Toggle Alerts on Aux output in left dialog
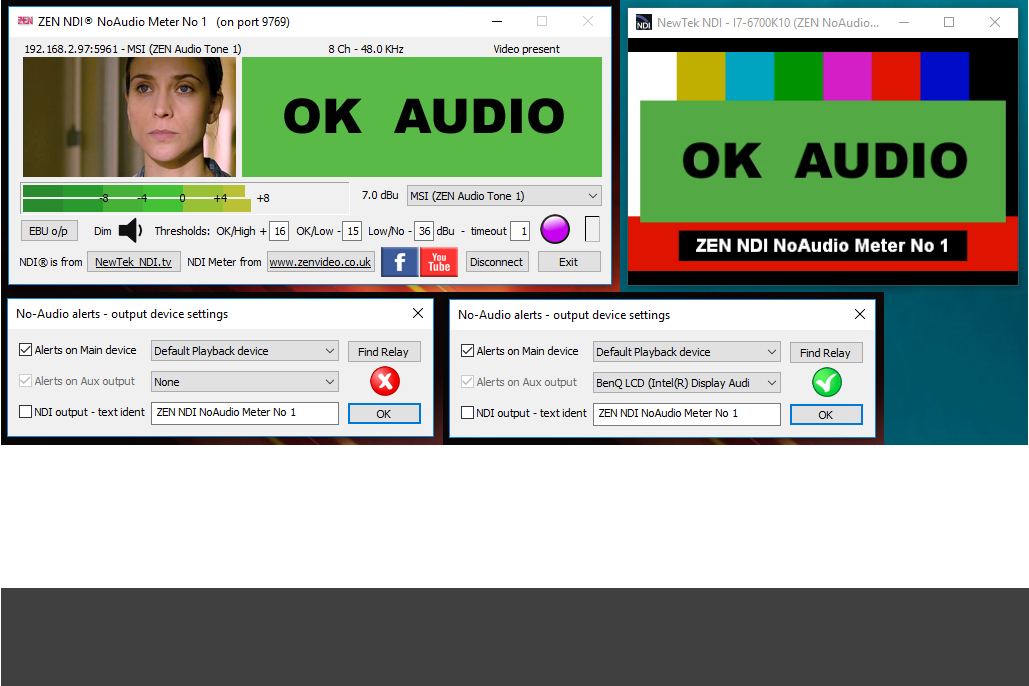 (x=26, y=381)
